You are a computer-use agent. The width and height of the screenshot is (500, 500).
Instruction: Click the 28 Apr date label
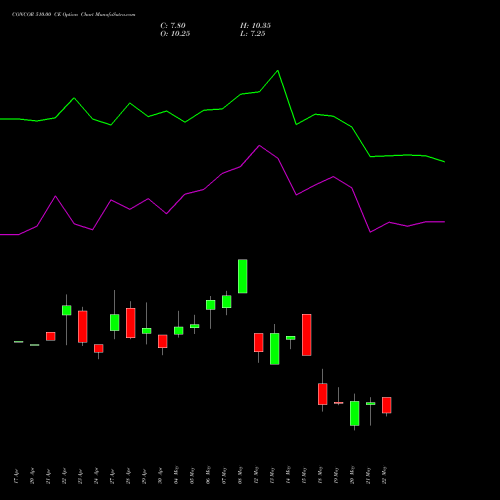[128, 476]
